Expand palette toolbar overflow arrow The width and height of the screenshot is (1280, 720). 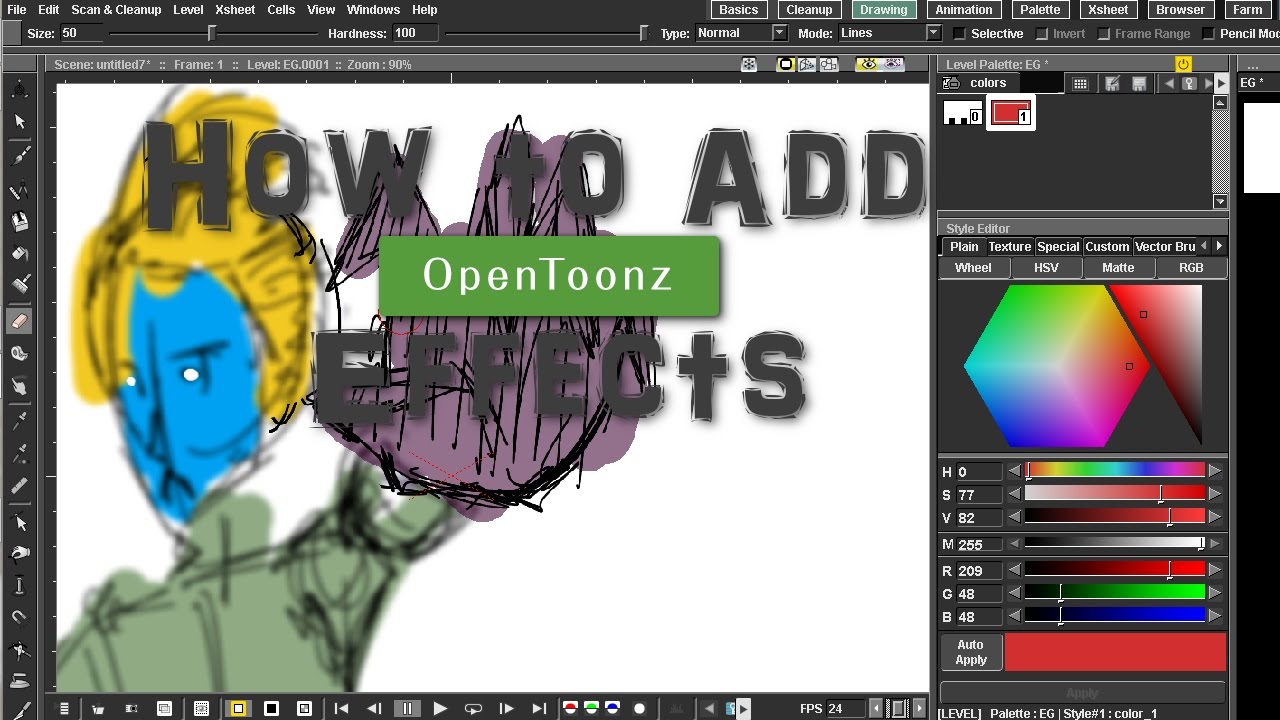click(1222, 84)
